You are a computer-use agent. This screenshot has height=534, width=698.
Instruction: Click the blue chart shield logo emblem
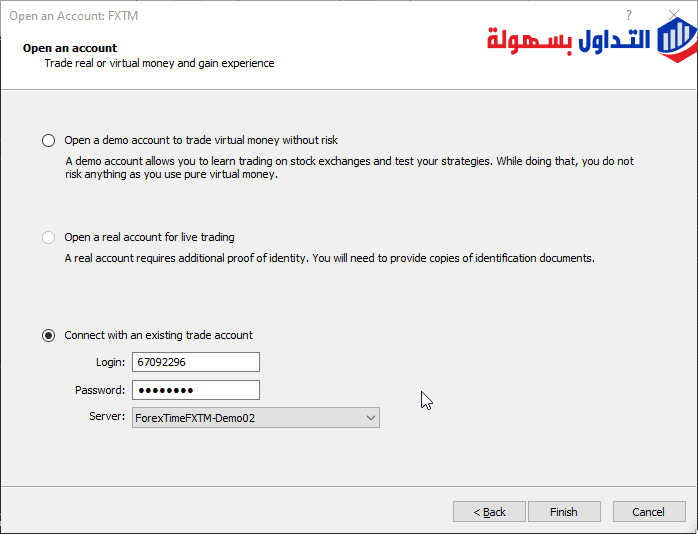pos(677,40)
